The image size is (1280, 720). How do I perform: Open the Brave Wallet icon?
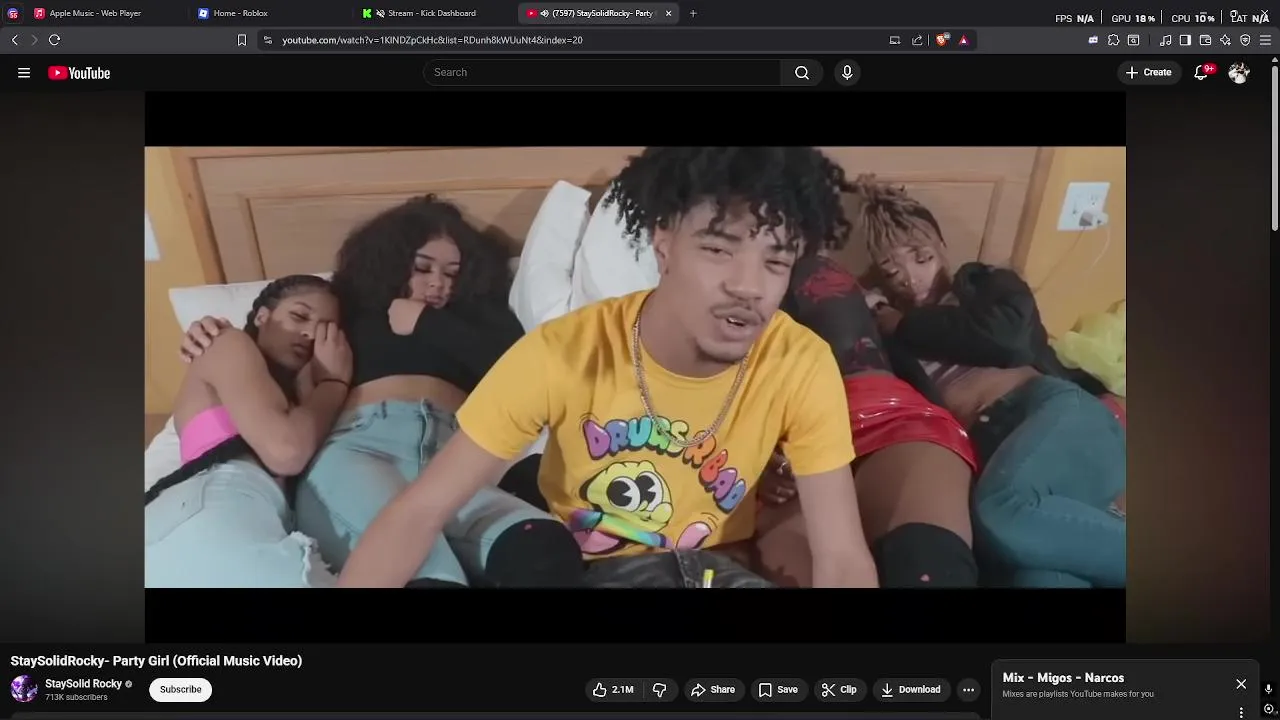[1205, 40]
